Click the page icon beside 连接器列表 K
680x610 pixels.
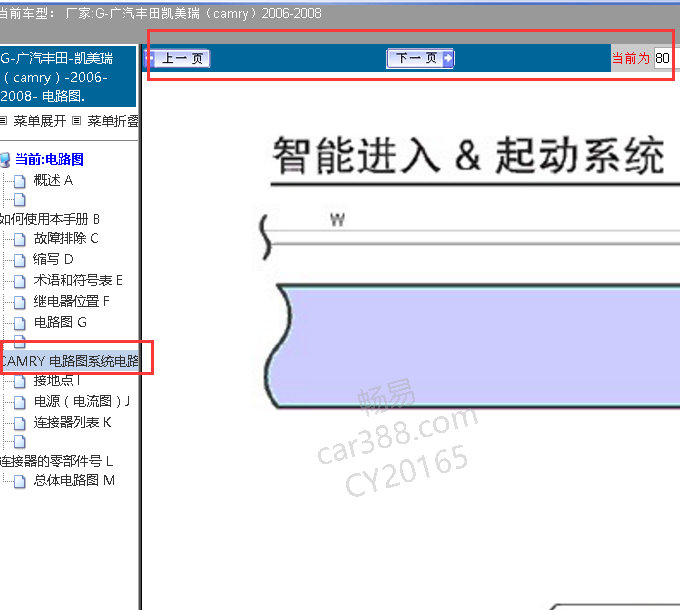(20, 423)
